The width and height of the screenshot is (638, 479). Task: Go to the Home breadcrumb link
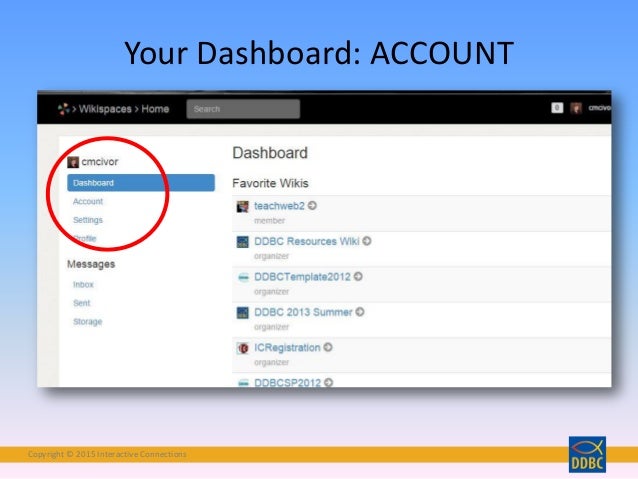tap(155, 109)
